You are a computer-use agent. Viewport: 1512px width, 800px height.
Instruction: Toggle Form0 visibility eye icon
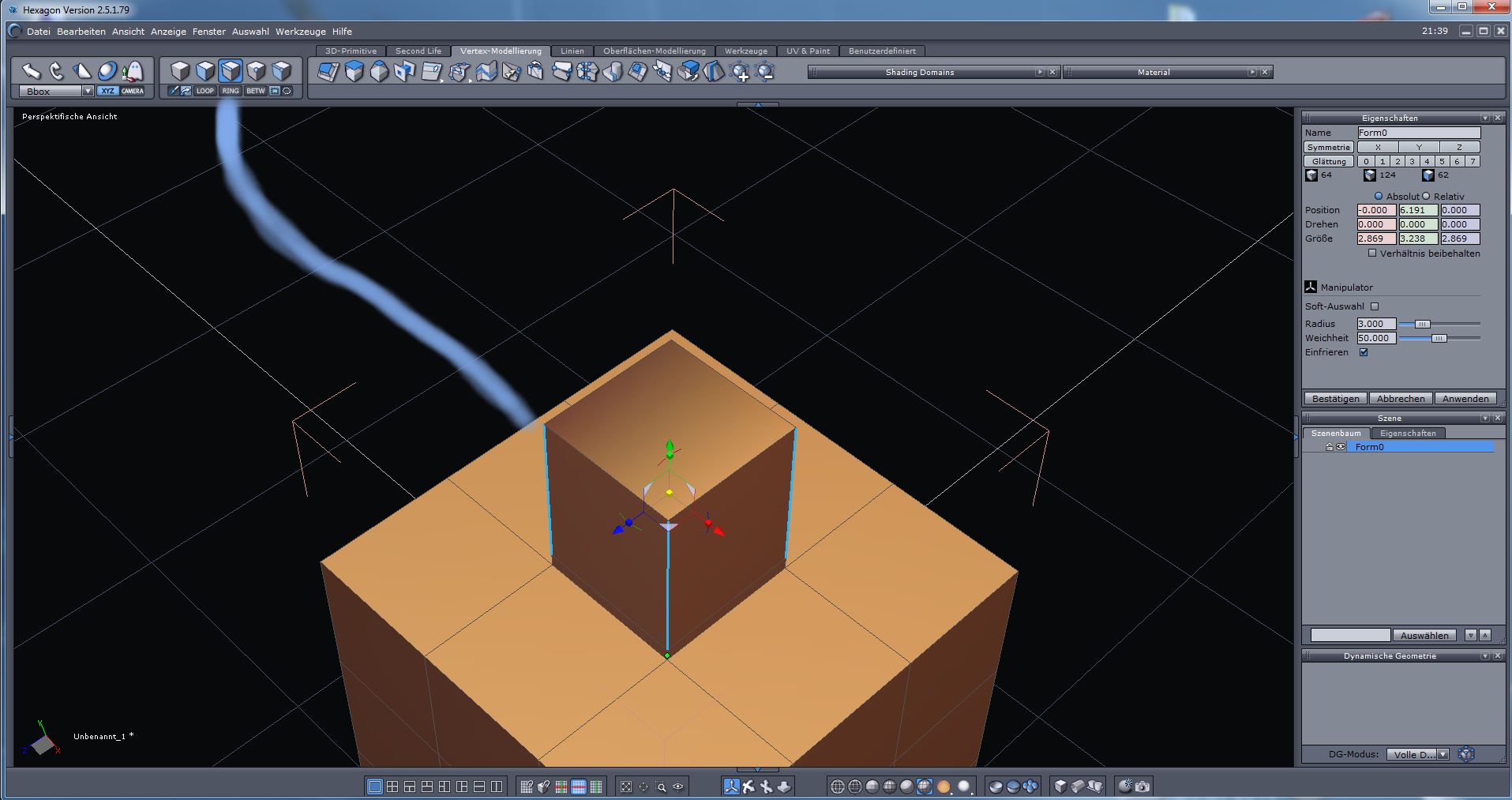(1341, 447)
